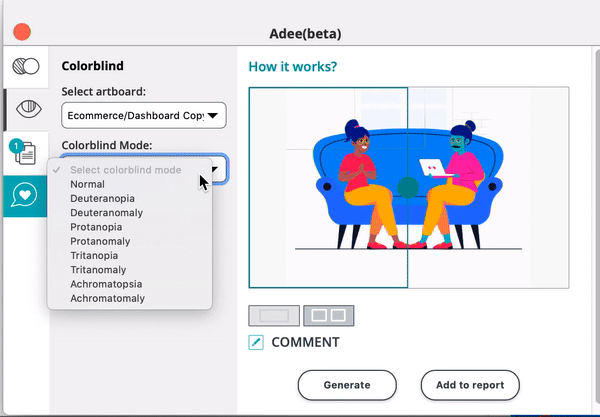The width and height of the screenshot is (600, 417).
Task: Open the Select artboard dropdown
Action: 144,115
